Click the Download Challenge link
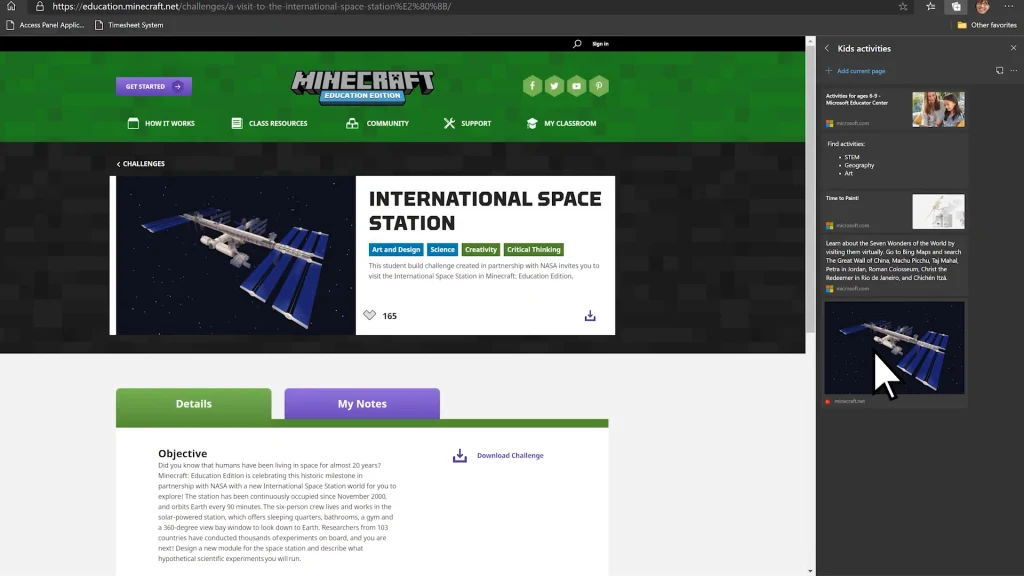The height and width of the screenshot is (576, 1024). click(x=498, y=455)
